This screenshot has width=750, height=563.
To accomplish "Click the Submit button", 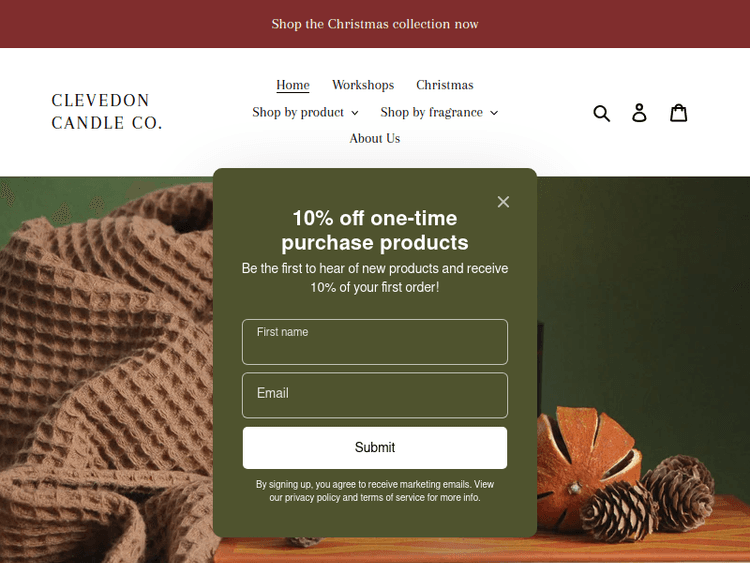I will click(375, 448).
